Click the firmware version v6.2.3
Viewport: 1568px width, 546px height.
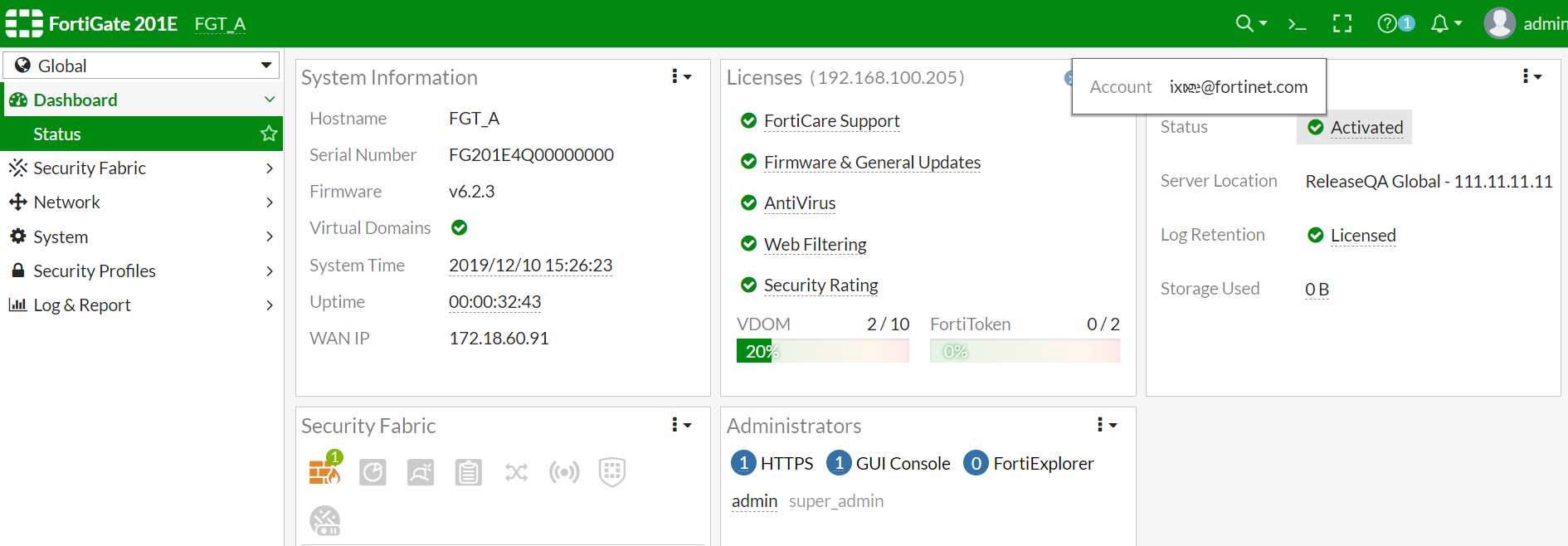pyautogui.click(x=471, y=192)
